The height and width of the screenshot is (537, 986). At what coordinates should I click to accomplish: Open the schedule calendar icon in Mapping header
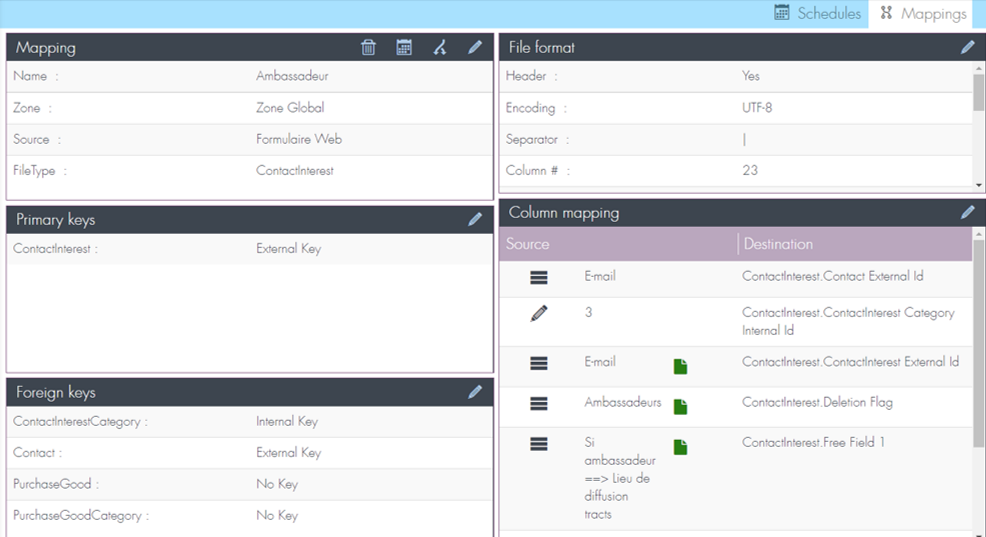404,47
